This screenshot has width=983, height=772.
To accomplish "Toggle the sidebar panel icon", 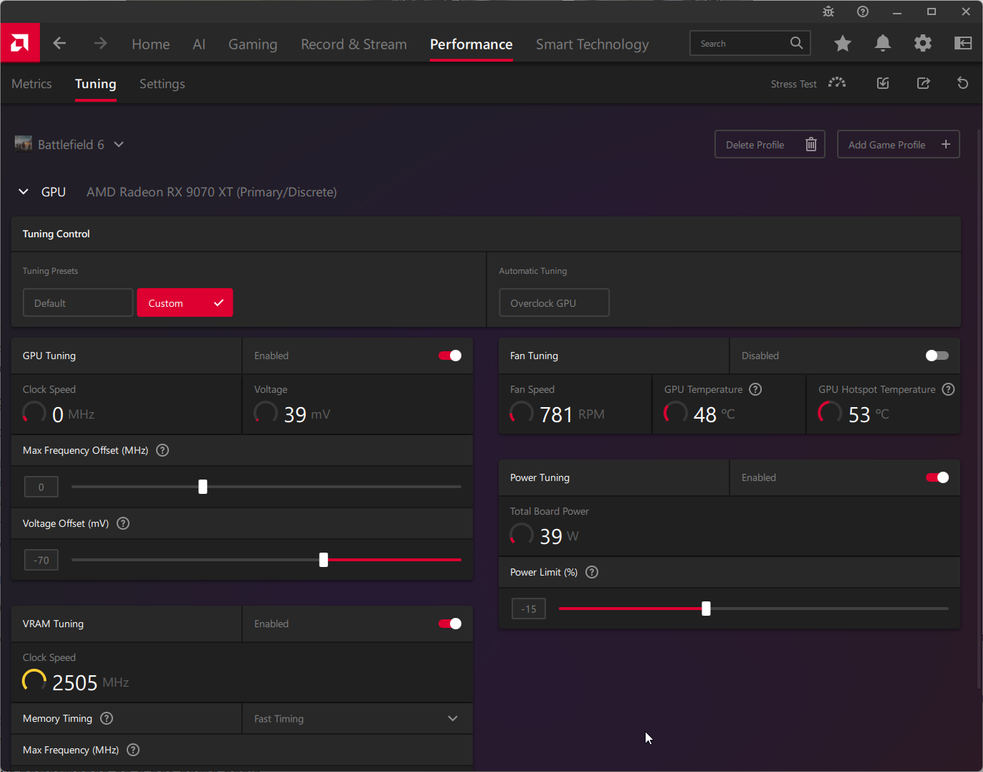I will coord(963,43).
